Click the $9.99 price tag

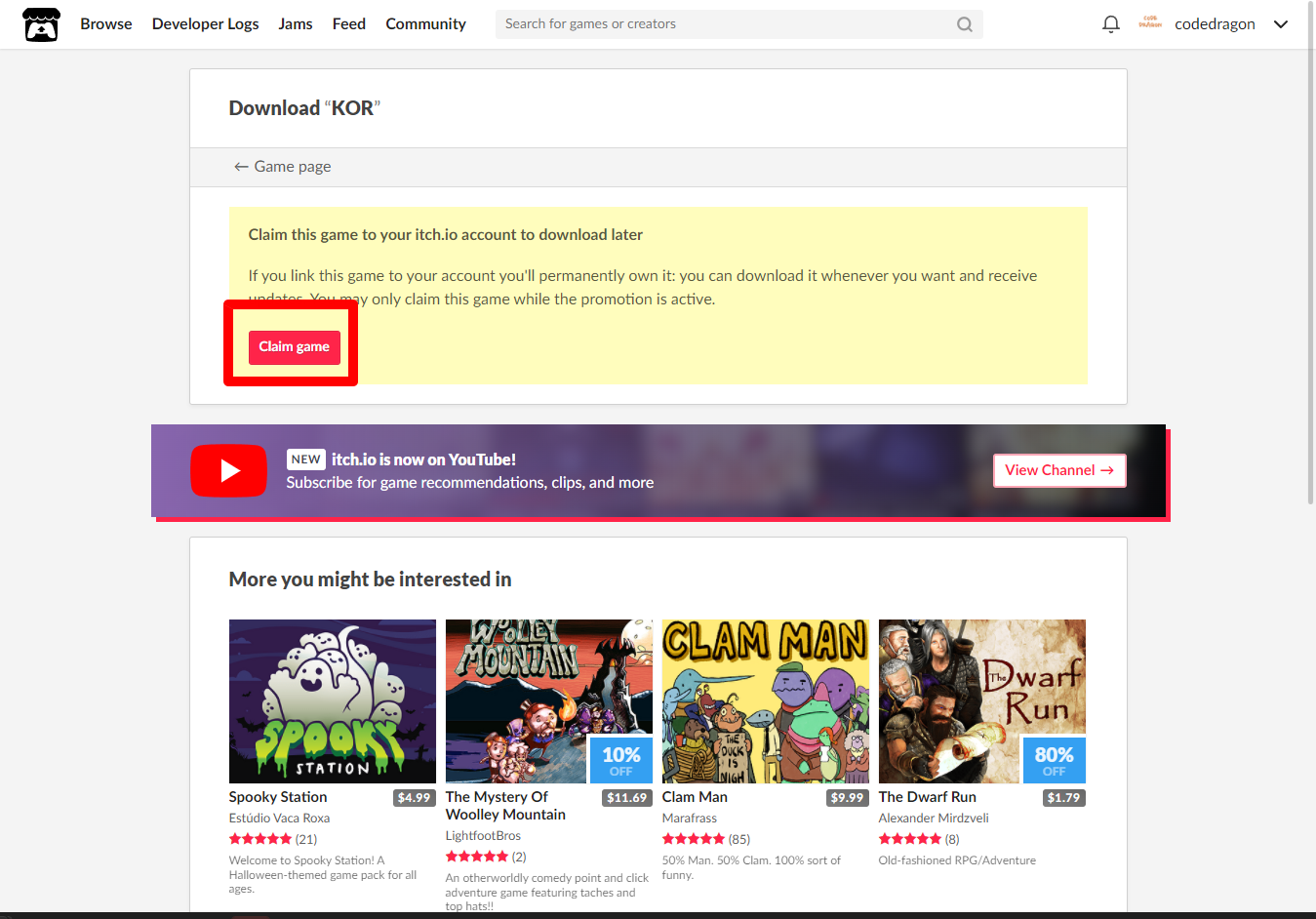[x=847, y=798]
